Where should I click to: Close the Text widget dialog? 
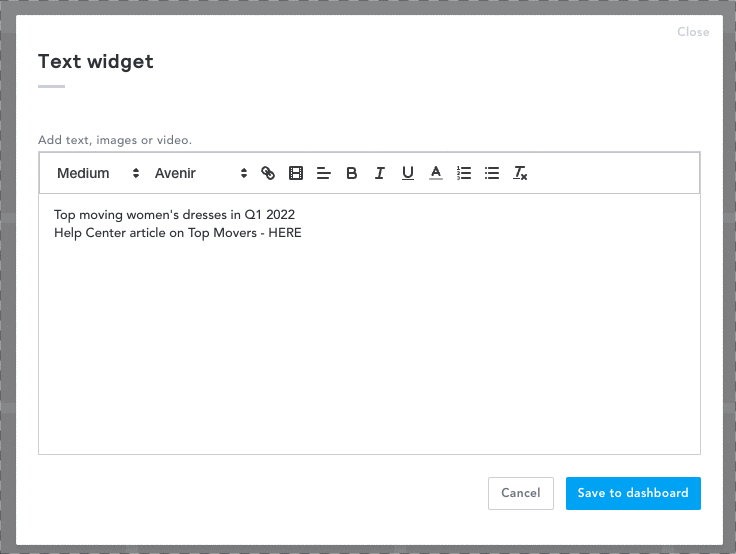693,32
